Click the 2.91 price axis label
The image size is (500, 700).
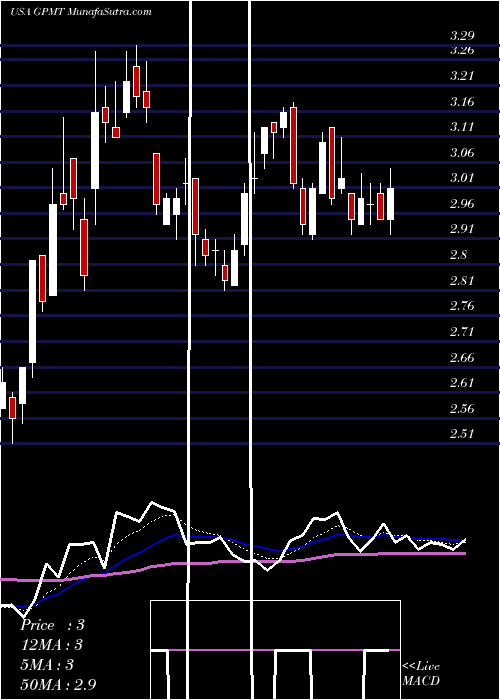(462, 229)
